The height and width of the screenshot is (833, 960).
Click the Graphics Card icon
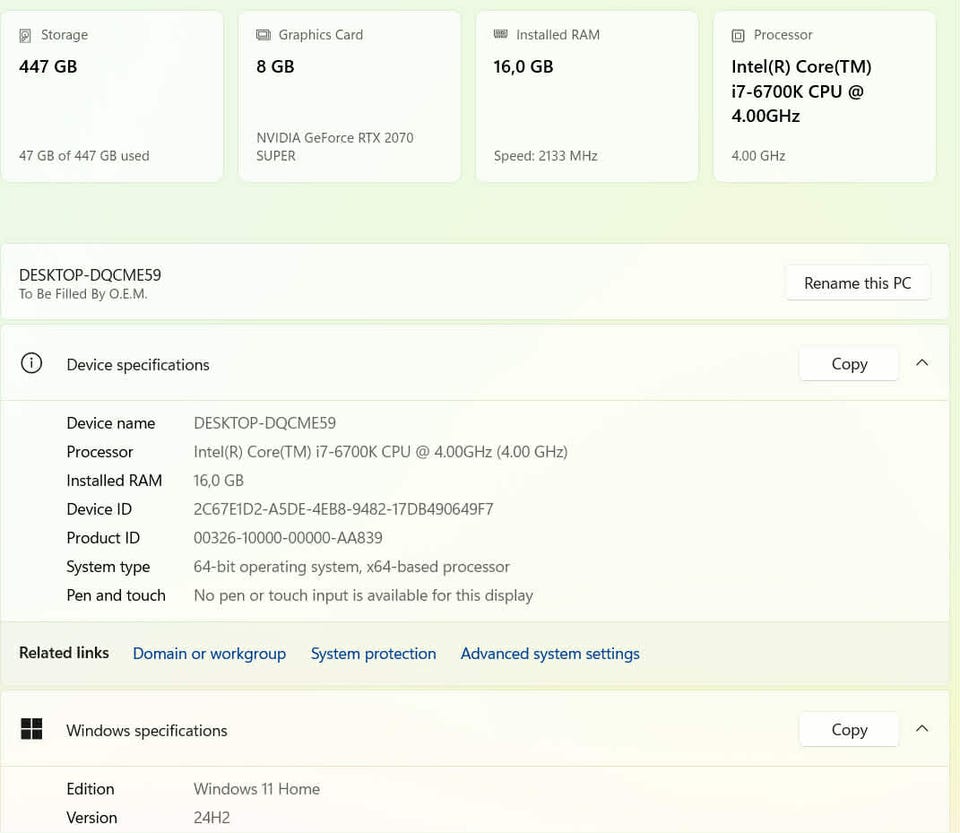263,35
